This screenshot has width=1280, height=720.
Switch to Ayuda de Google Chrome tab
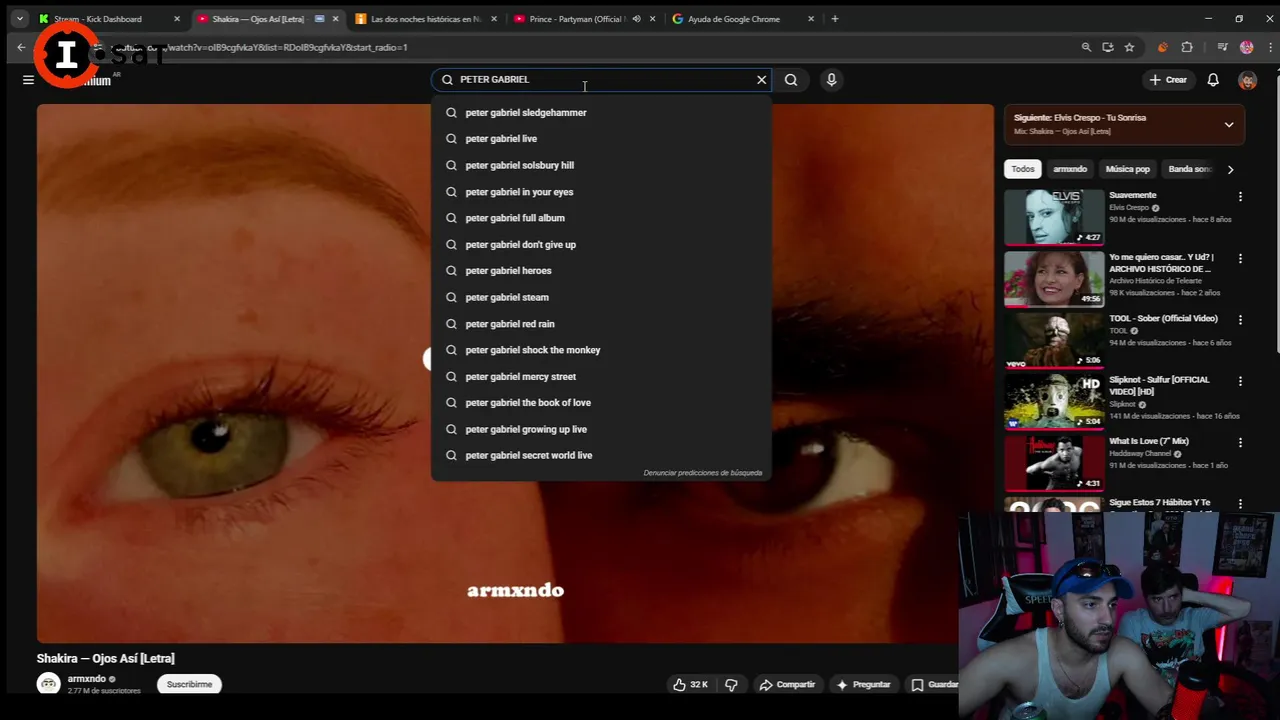(743, 19)
